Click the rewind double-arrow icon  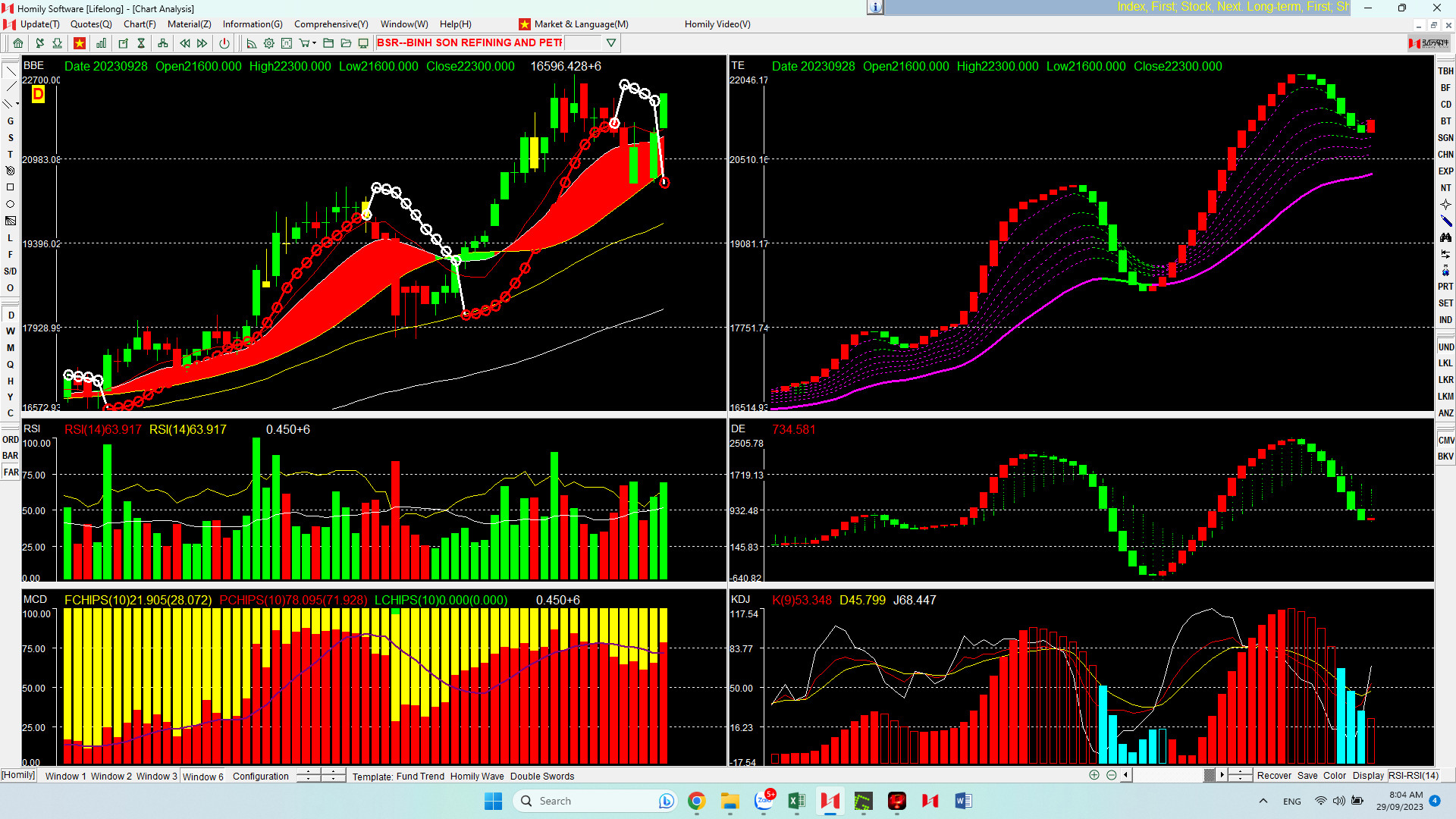click(x=184, y=43)
